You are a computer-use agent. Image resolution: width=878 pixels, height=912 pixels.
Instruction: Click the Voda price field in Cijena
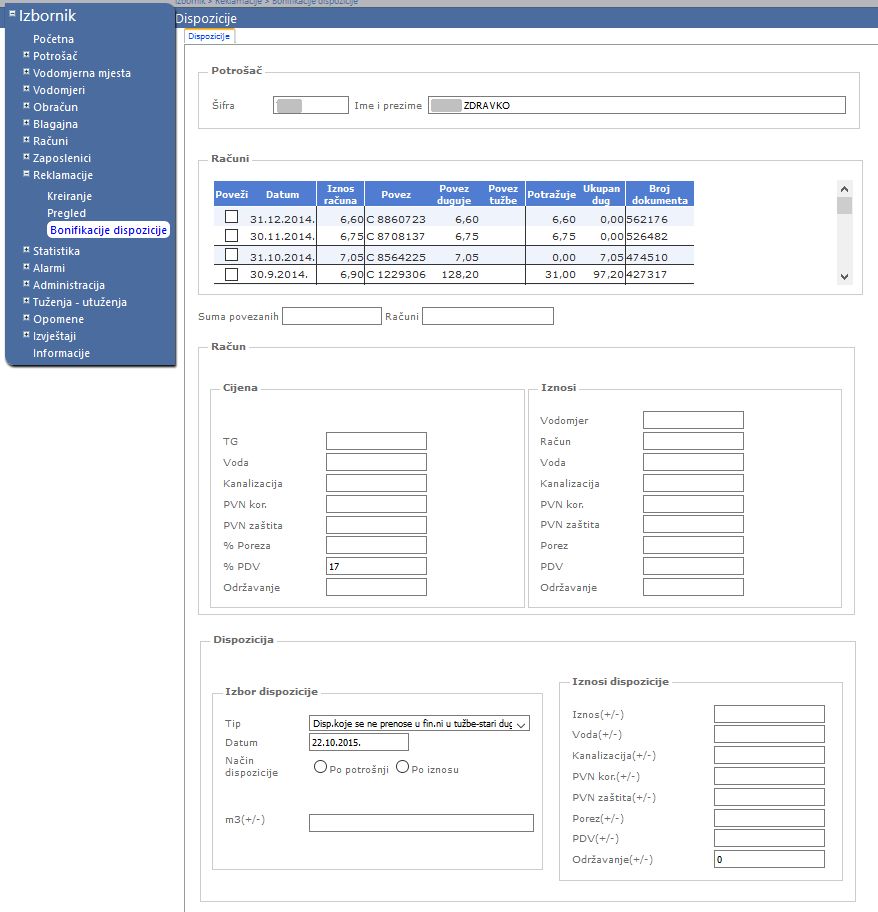coord(376,462)
